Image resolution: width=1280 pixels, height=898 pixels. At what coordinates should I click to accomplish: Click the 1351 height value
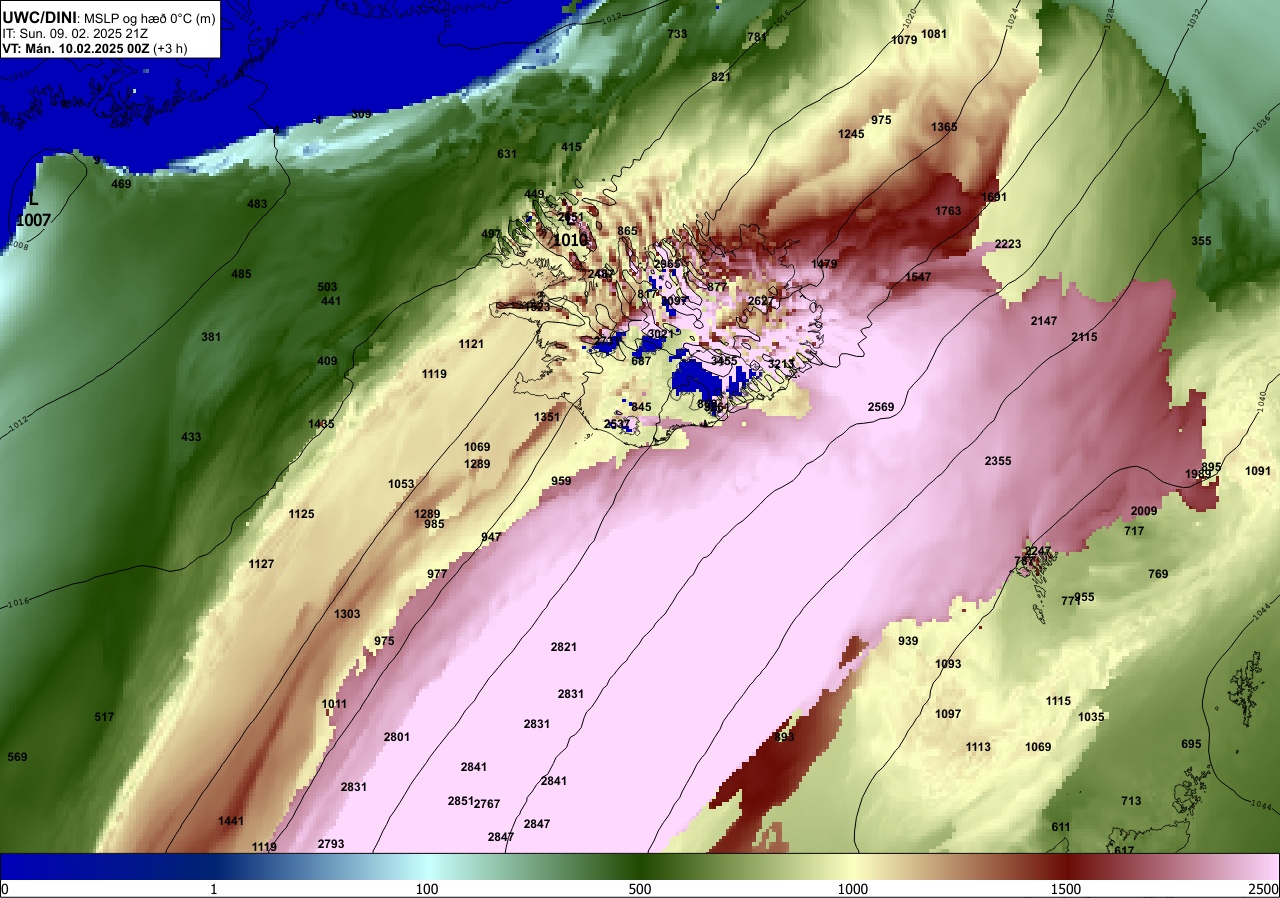pos(547,417)
